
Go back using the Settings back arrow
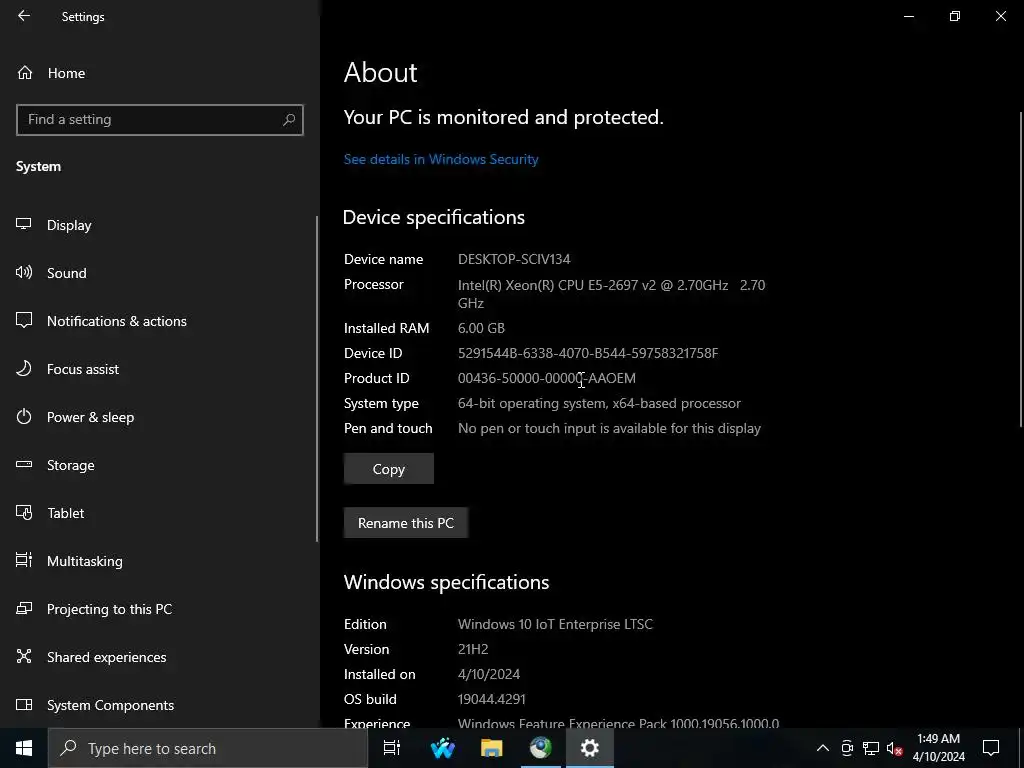24,16
